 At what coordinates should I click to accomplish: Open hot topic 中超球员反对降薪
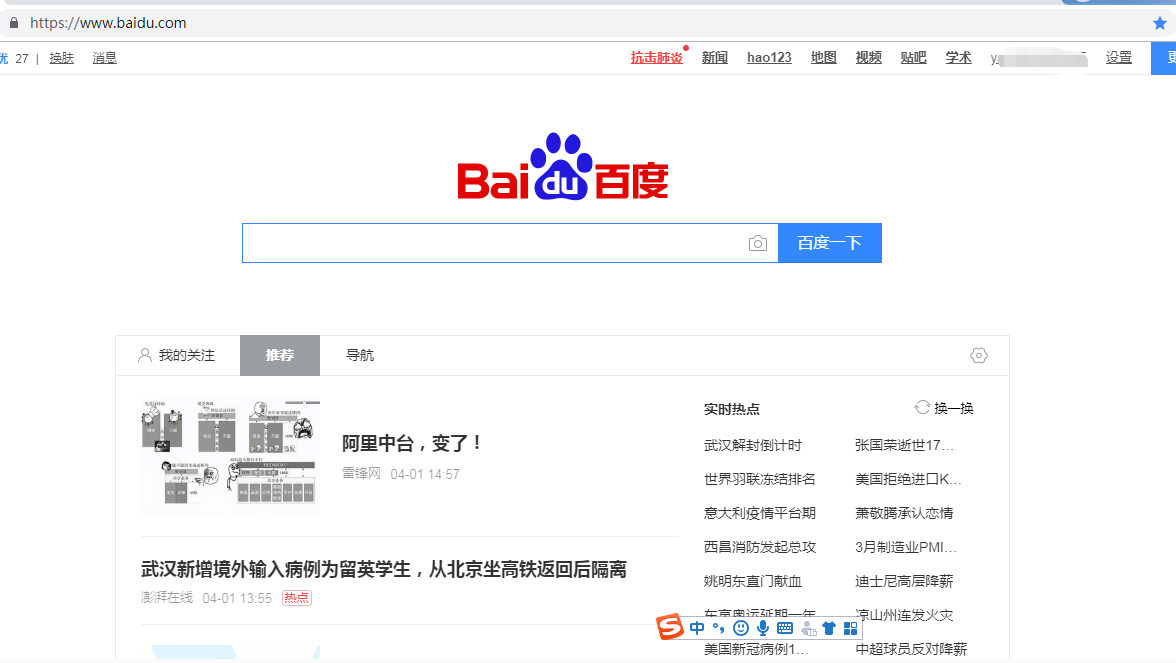[911, 649]
